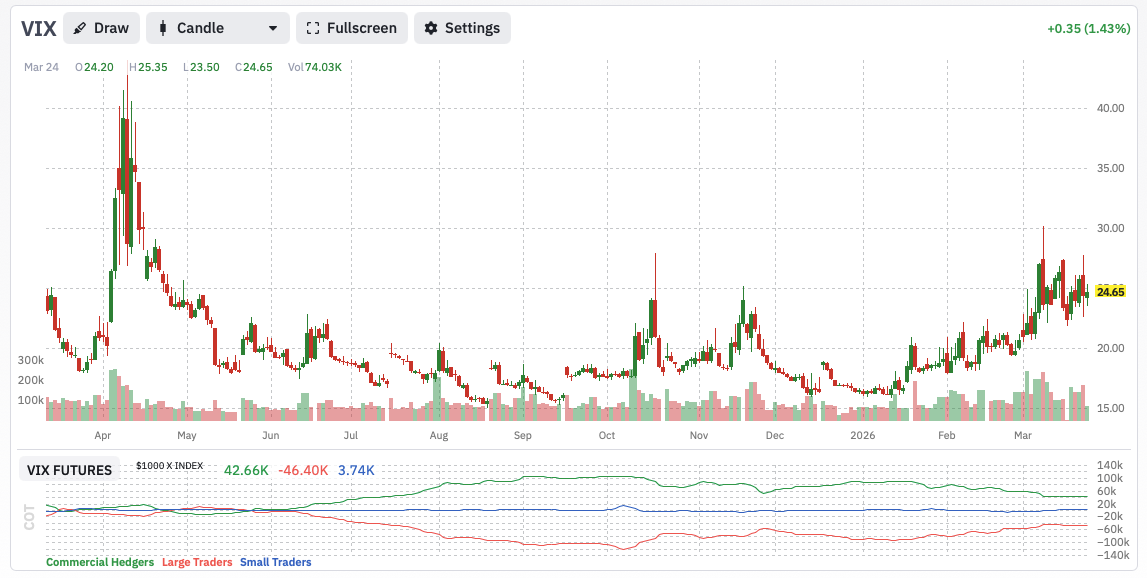1147x578 pixels.
Task: Click the Sep label on time axis
Action: [x=522, y=435]
